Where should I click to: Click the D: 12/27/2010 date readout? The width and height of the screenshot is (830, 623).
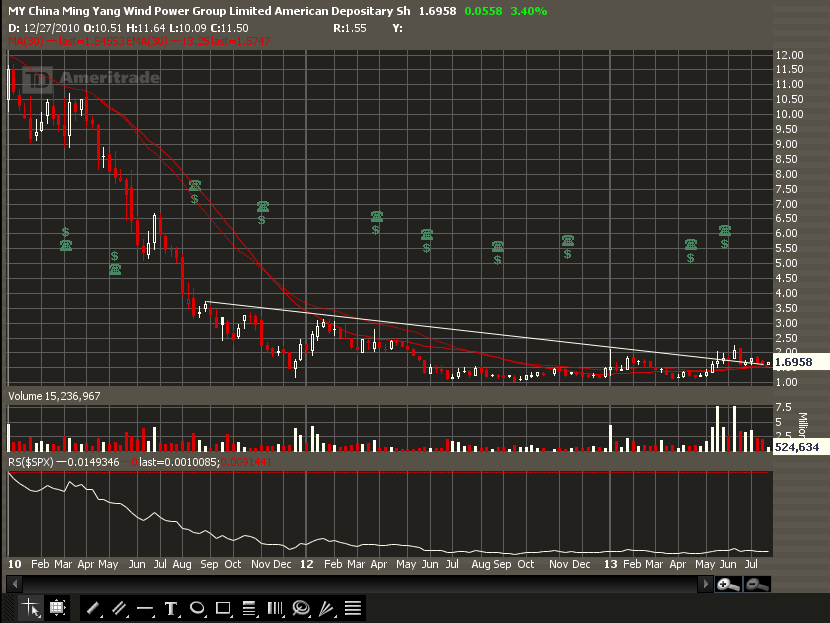(x=43, y=28)
